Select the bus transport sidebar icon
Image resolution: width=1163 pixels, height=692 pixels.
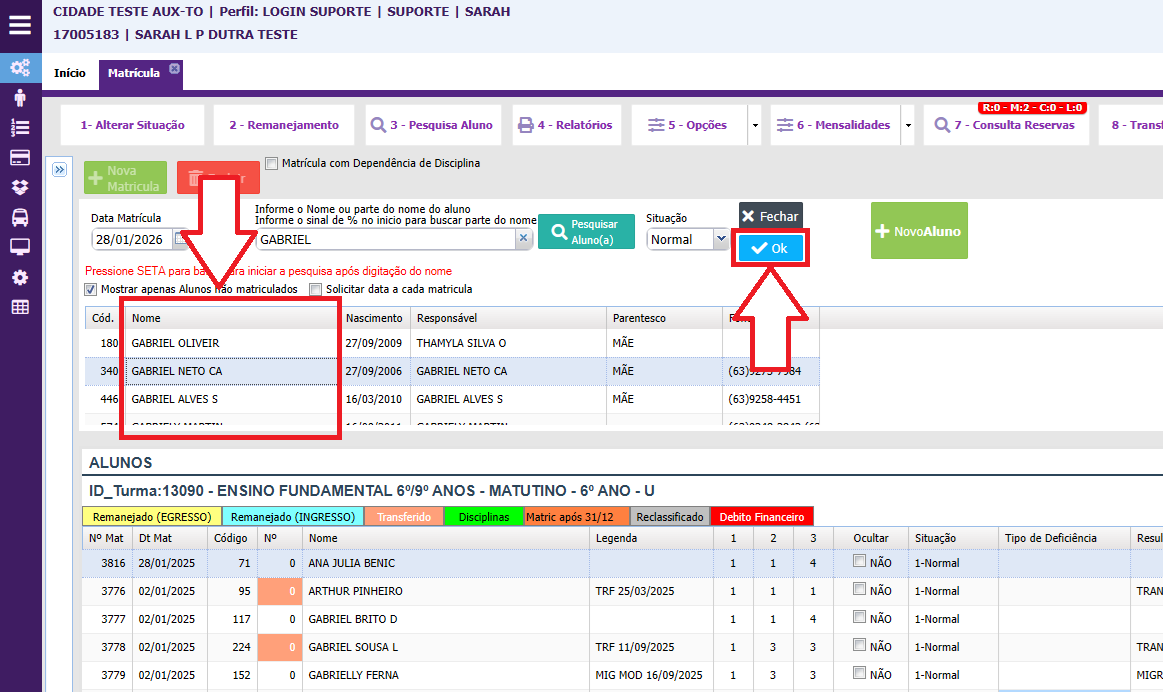(20, 217)
